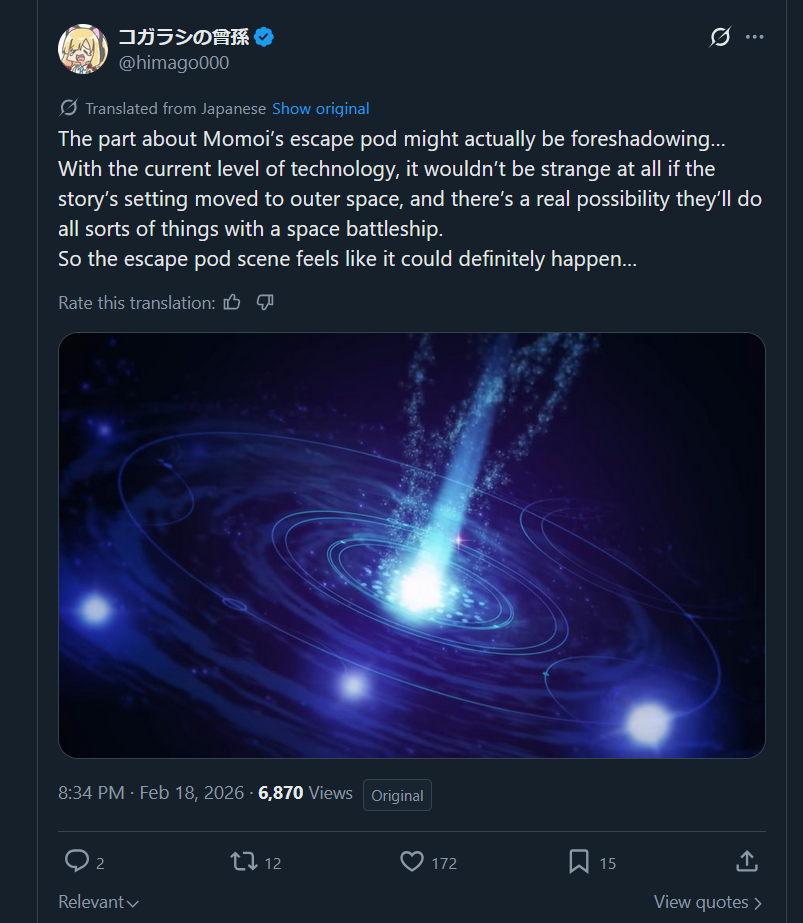Rate translation with thumbs down

[265, 303]
